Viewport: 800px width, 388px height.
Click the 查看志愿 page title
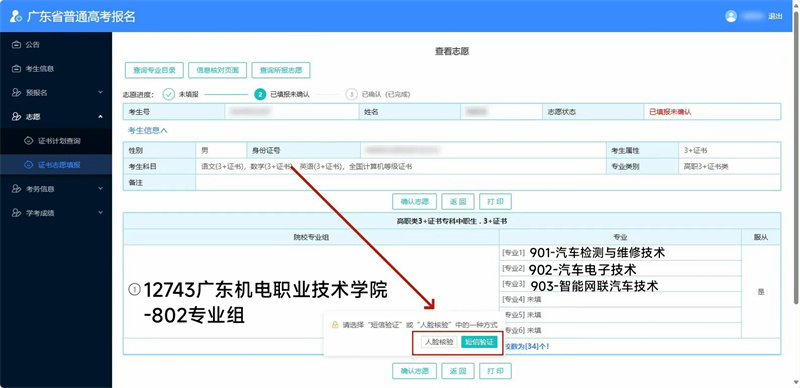click(x=452, y=51)
